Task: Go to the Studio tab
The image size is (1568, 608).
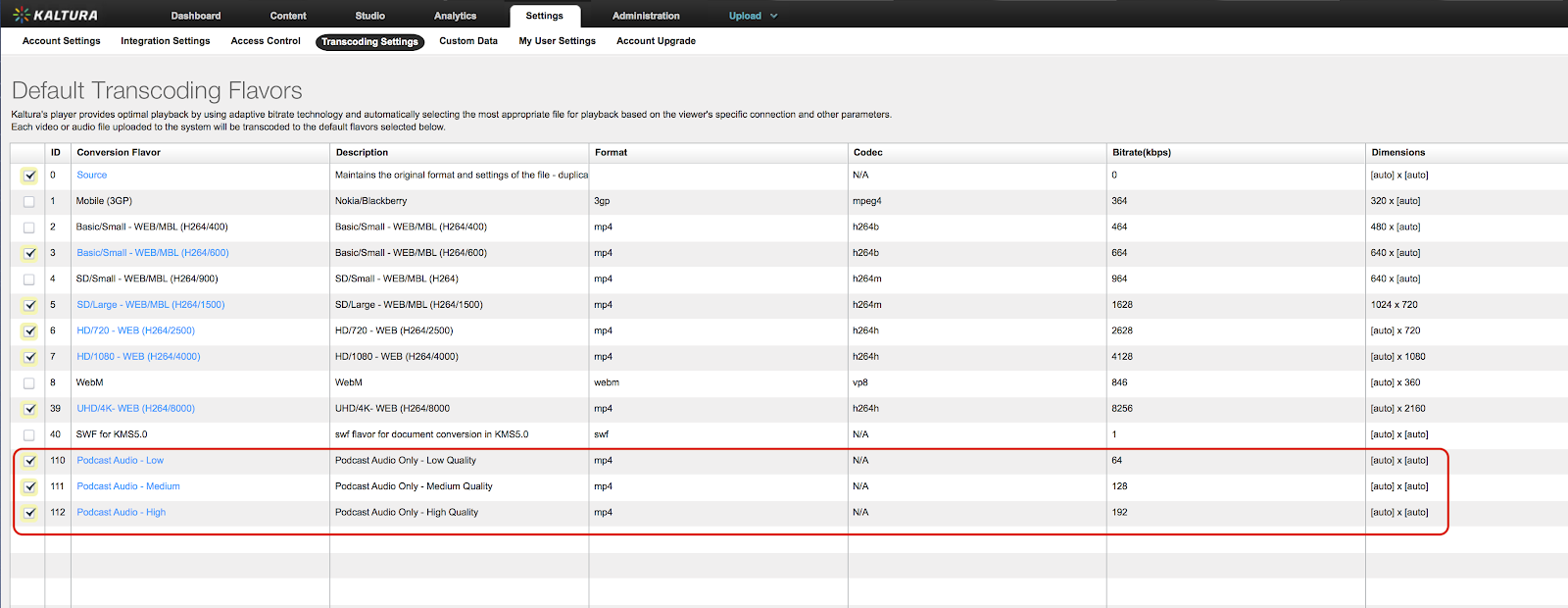Action: click(x=370, y=16)
